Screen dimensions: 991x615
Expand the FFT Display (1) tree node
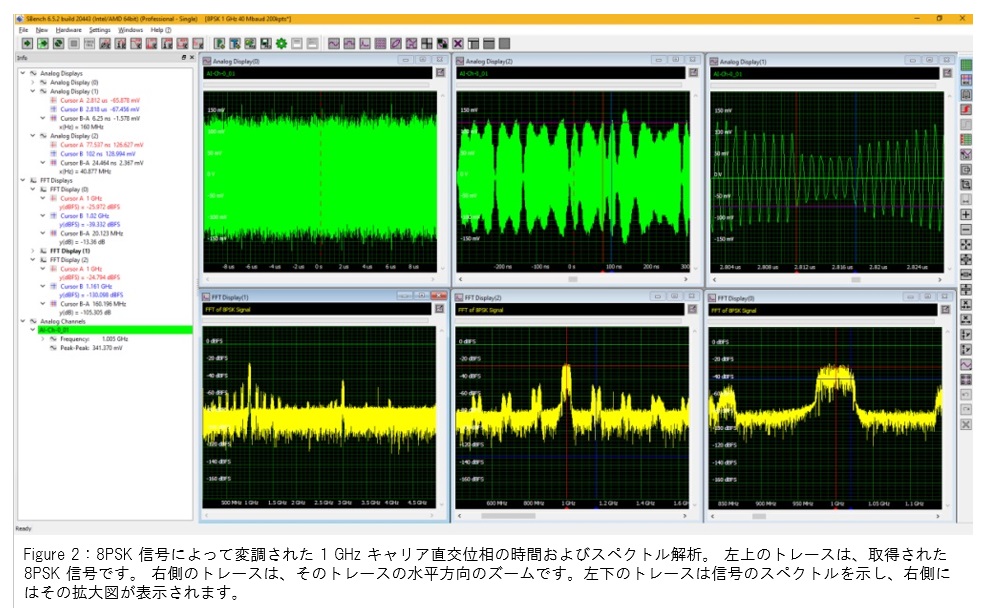pos(32,250)
